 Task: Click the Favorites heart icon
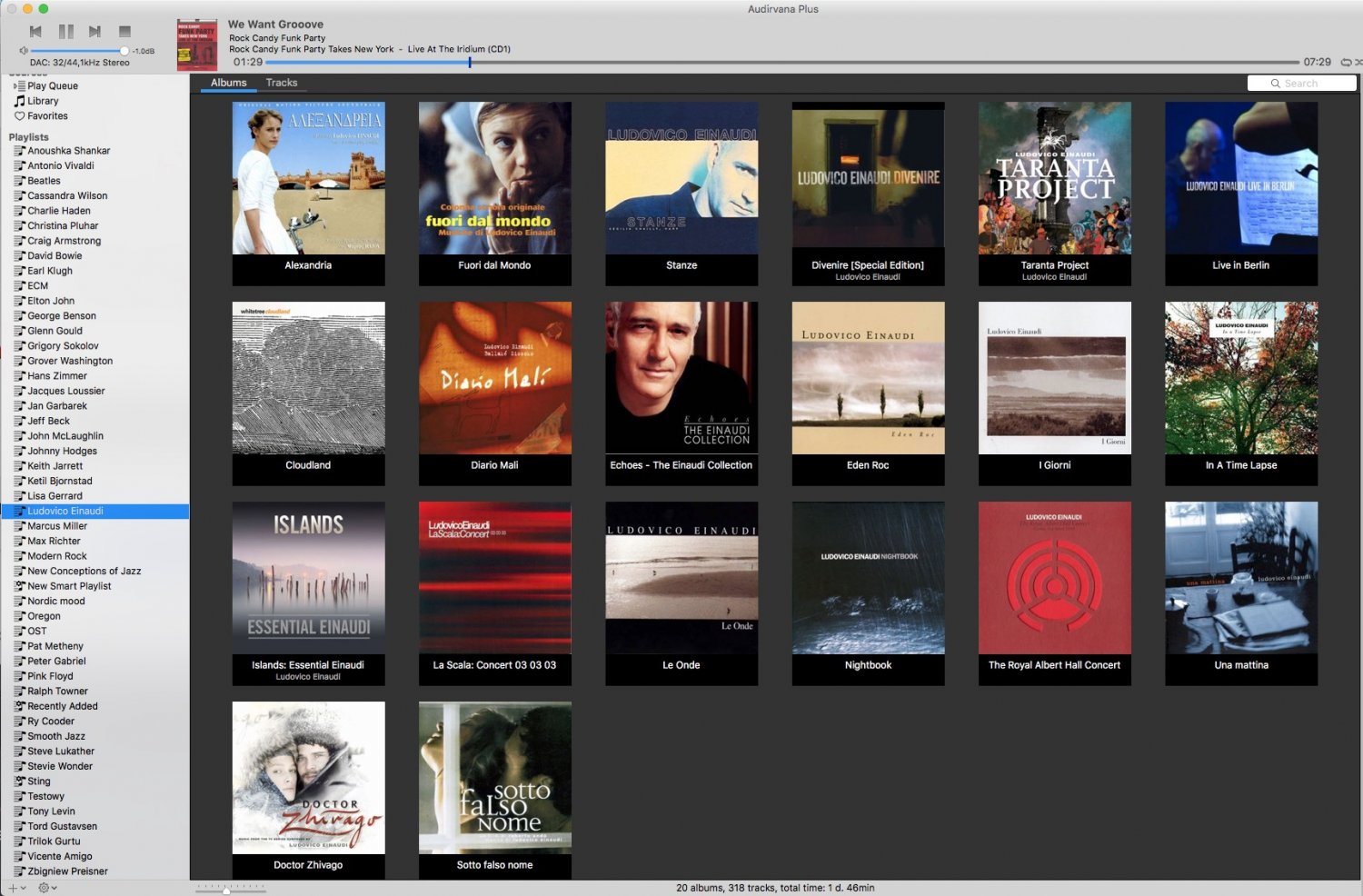[x=19, y=116]
